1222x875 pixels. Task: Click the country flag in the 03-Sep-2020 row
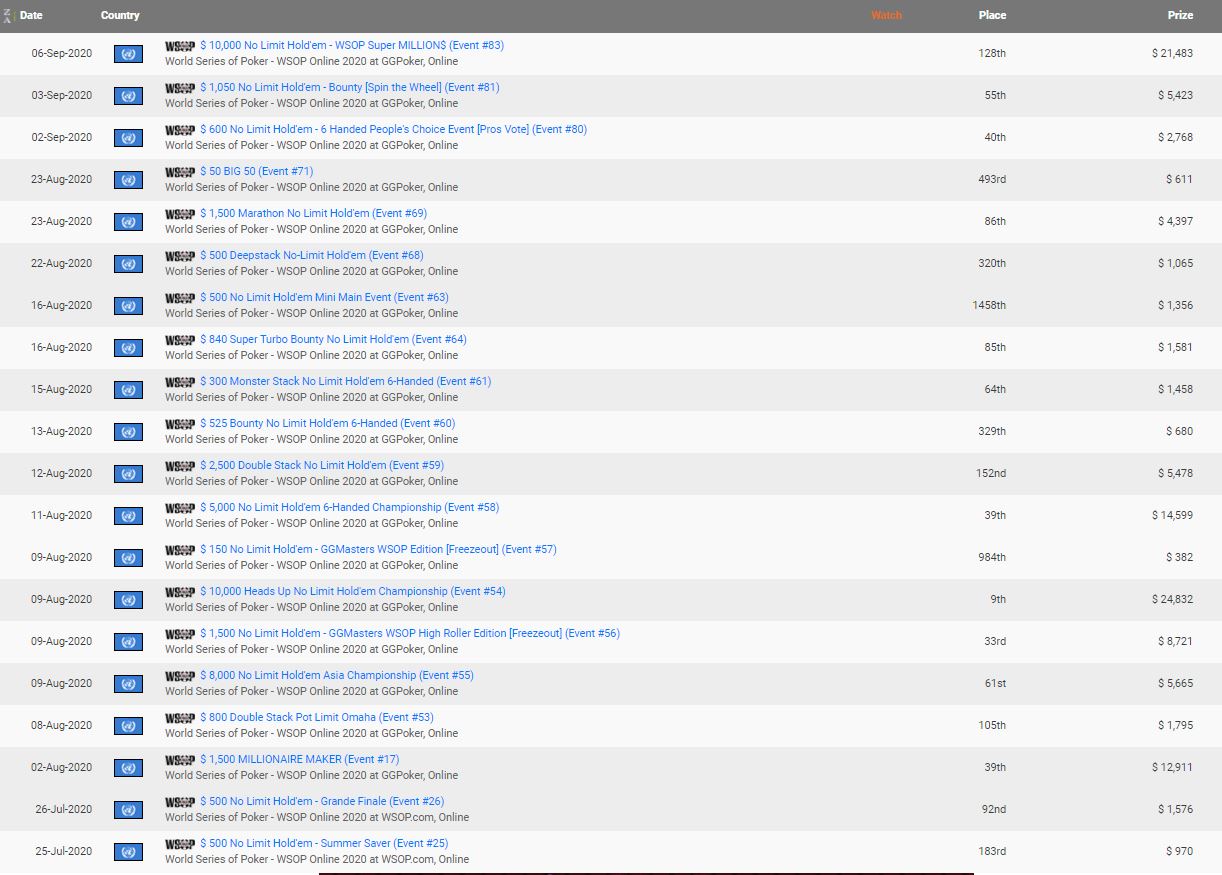click(128, 96)
